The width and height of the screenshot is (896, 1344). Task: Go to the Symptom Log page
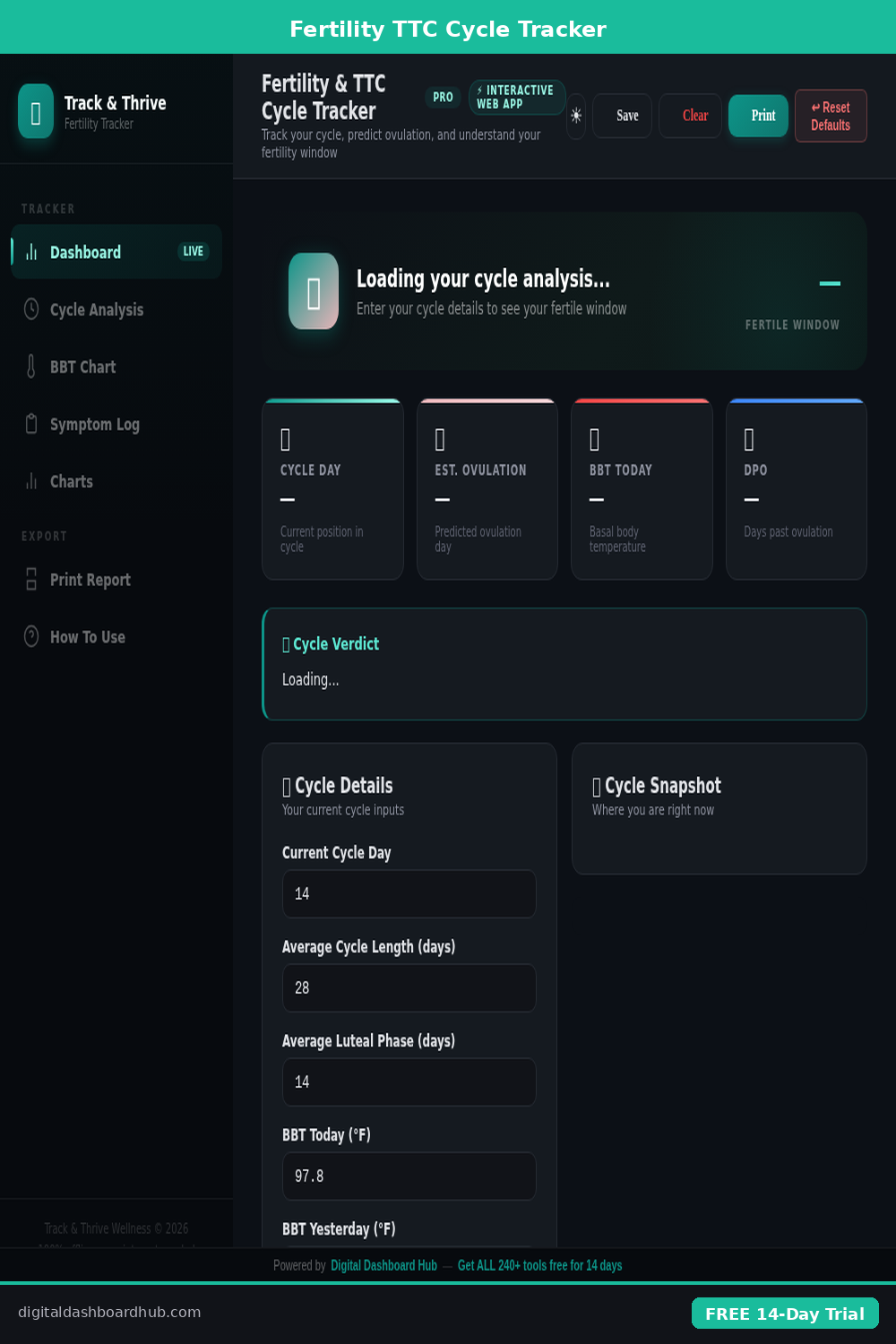pos(95,425)
